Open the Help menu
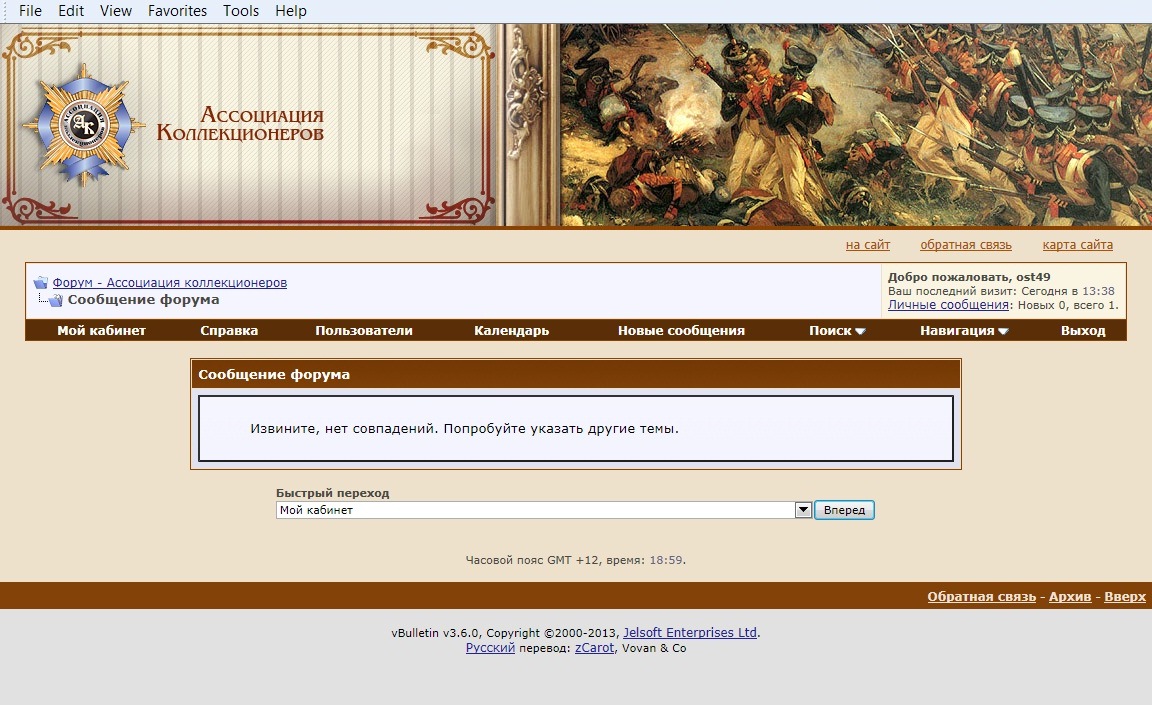The width and height of the screenshot is (1152, 705). point(291,11)
